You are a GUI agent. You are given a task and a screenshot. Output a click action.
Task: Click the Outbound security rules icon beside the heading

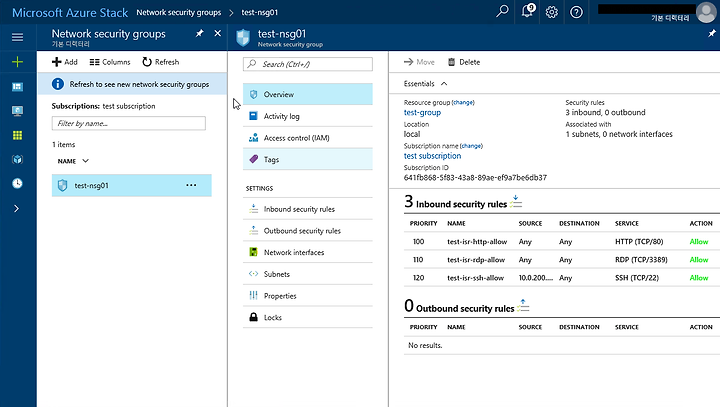tap(523, 305)
